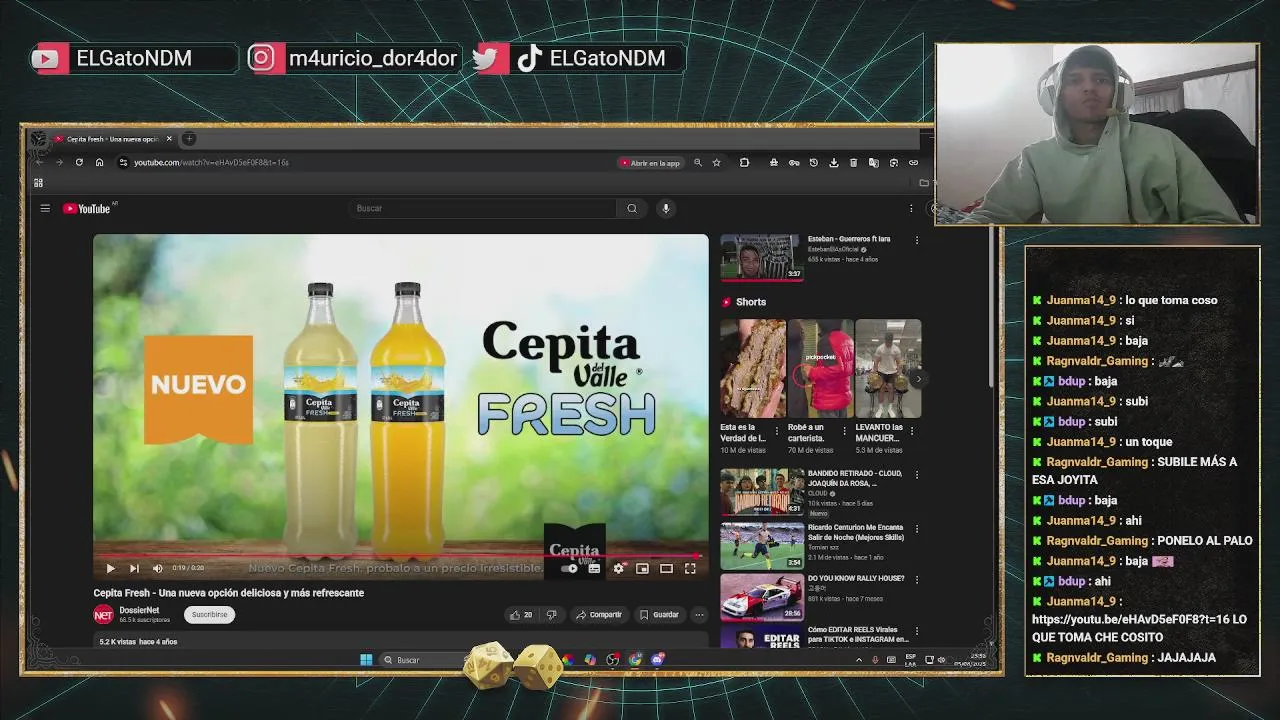
Task: Open the short 'Robé a un carterista.'
Action: tap(820, 368)
